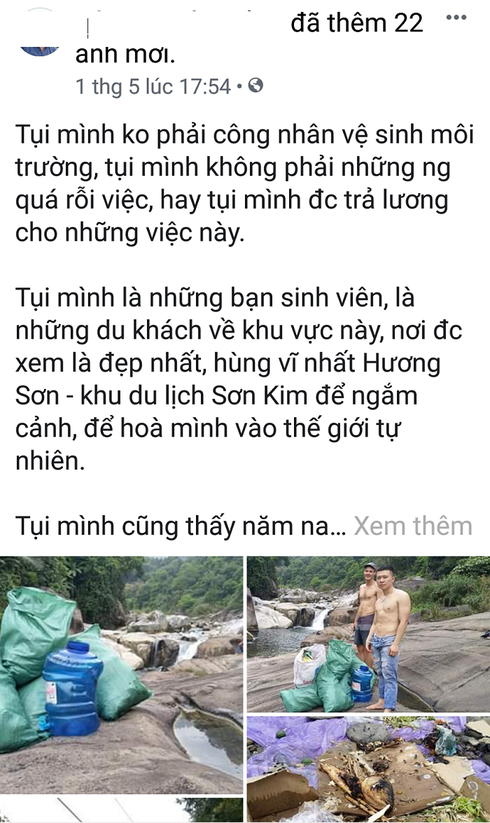The width and height of the screenshot is (490, 823).
Task: Click first paragraph starting "Tụi mình ko phải"
Action: (244, 184)
